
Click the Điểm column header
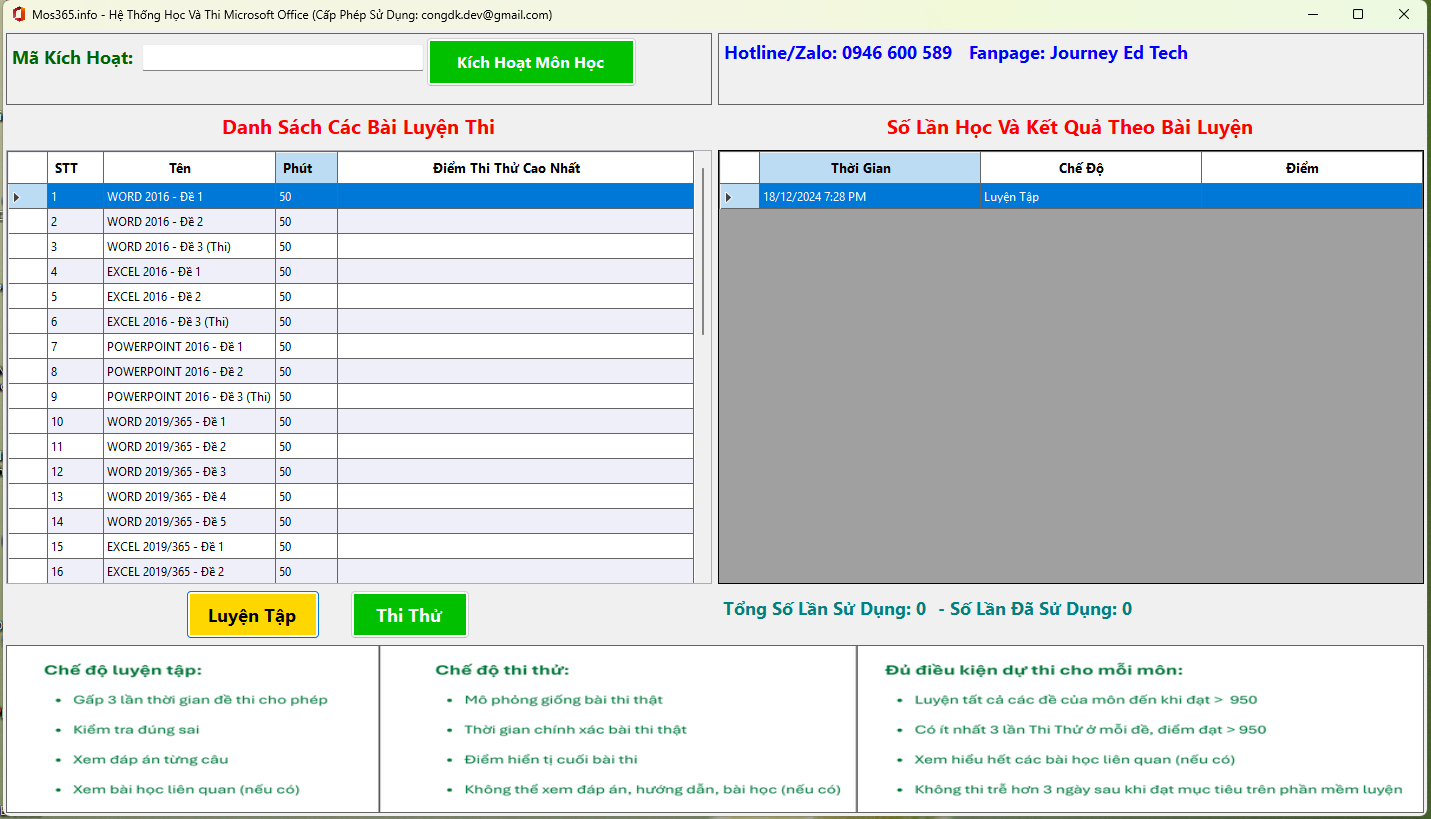pos(1311,168)
